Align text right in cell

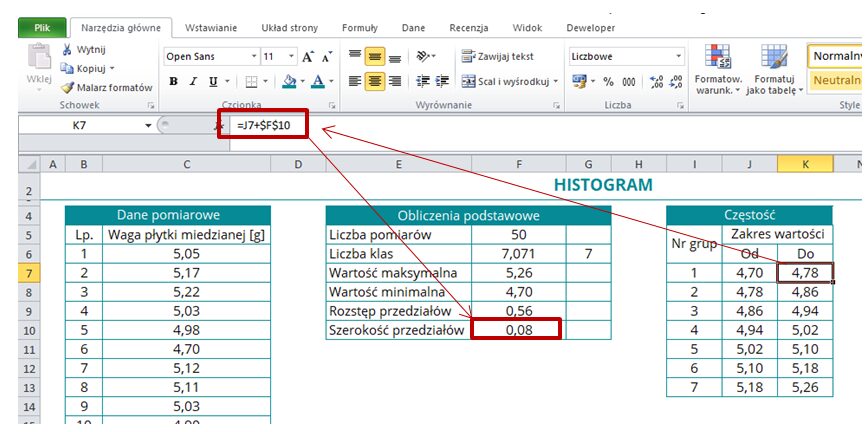(395, 81)
